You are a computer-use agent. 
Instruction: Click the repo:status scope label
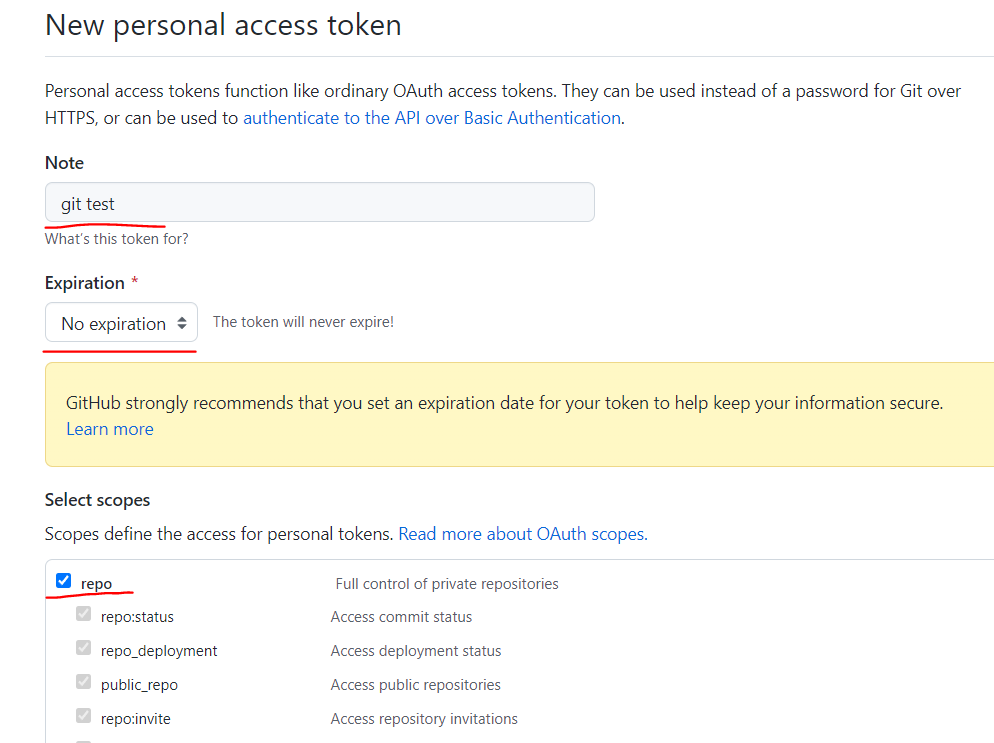click(137, 617)
